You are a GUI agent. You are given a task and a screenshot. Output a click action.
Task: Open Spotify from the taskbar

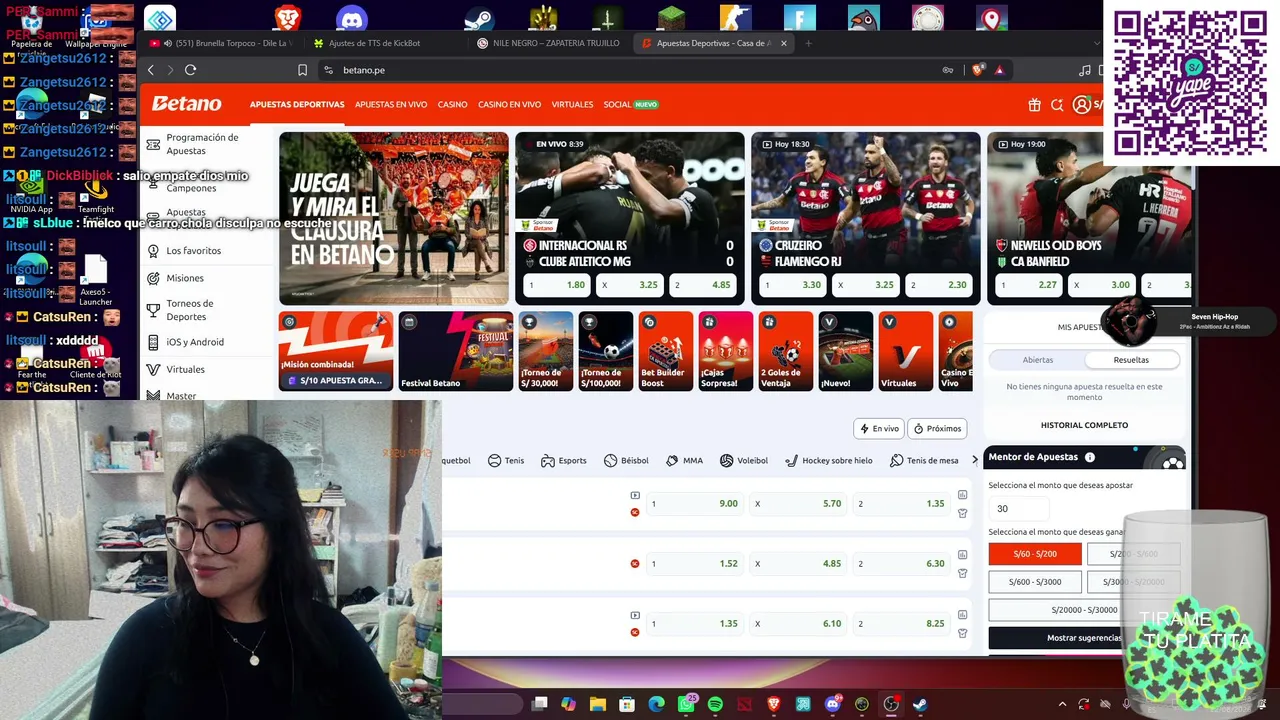[715, 704]
